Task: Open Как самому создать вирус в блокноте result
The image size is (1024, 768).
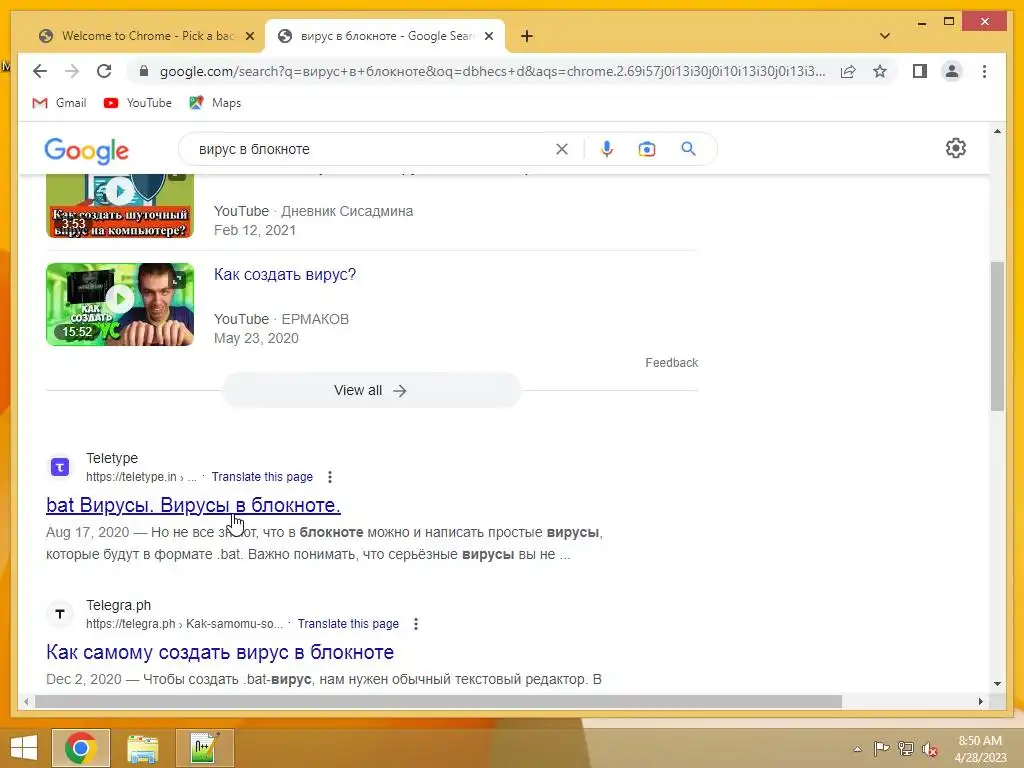Action: (219, 652)
